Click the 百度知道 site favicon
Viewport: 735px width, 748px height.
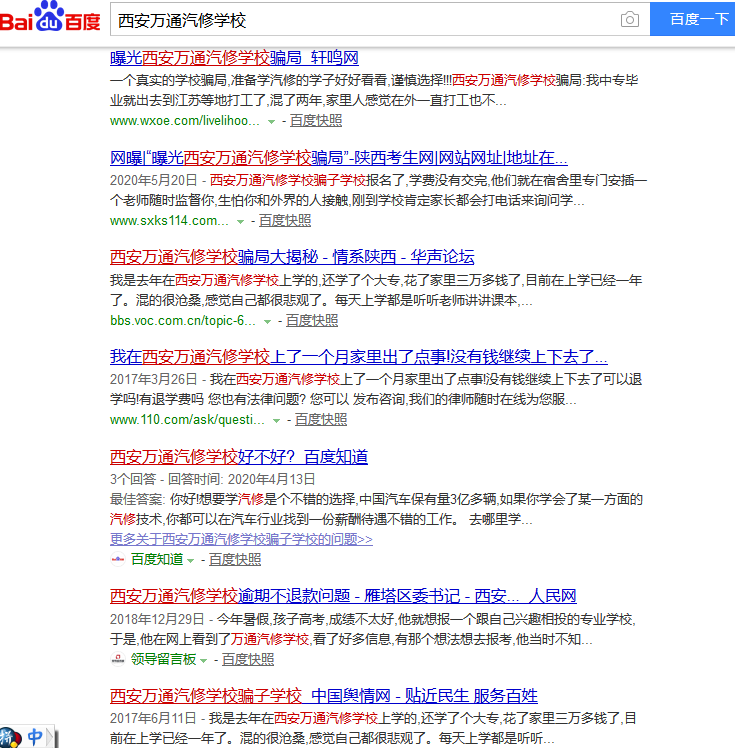pos(118,560)
